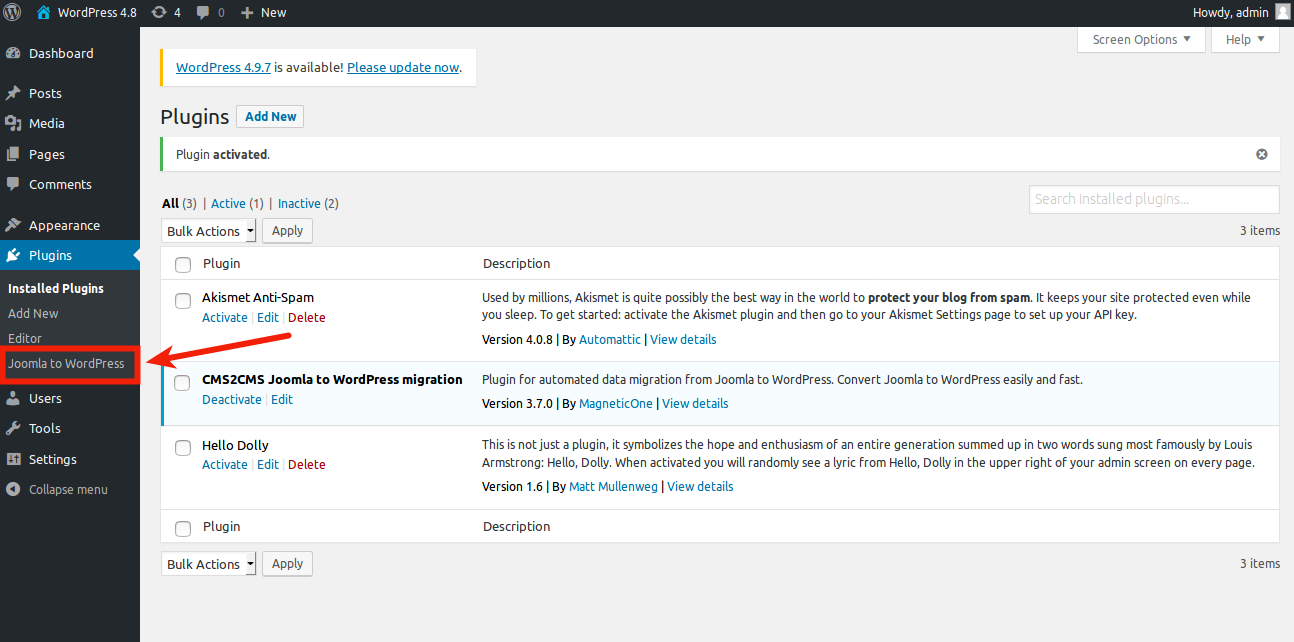Click the Pages icon in sidebar
Image resolution: width=1294 pixels, height=642 pixels.
coord(13,154)
